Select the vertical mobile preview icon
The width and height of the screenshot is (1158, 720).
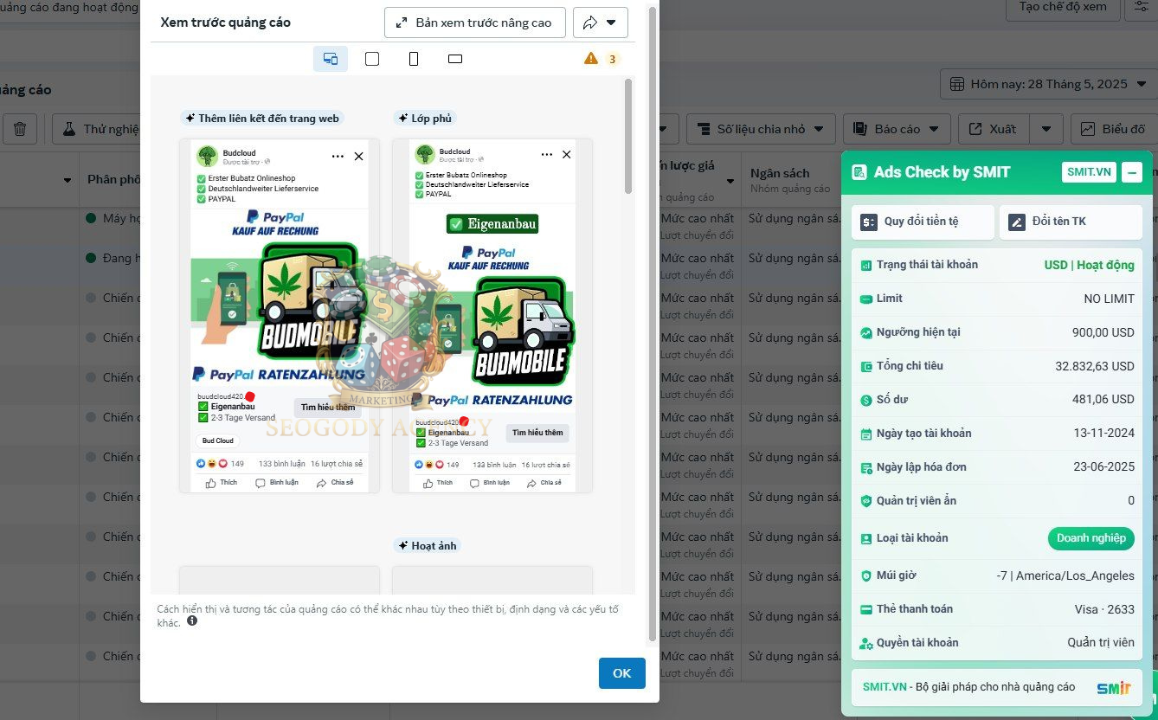click(x=414, y=59)
